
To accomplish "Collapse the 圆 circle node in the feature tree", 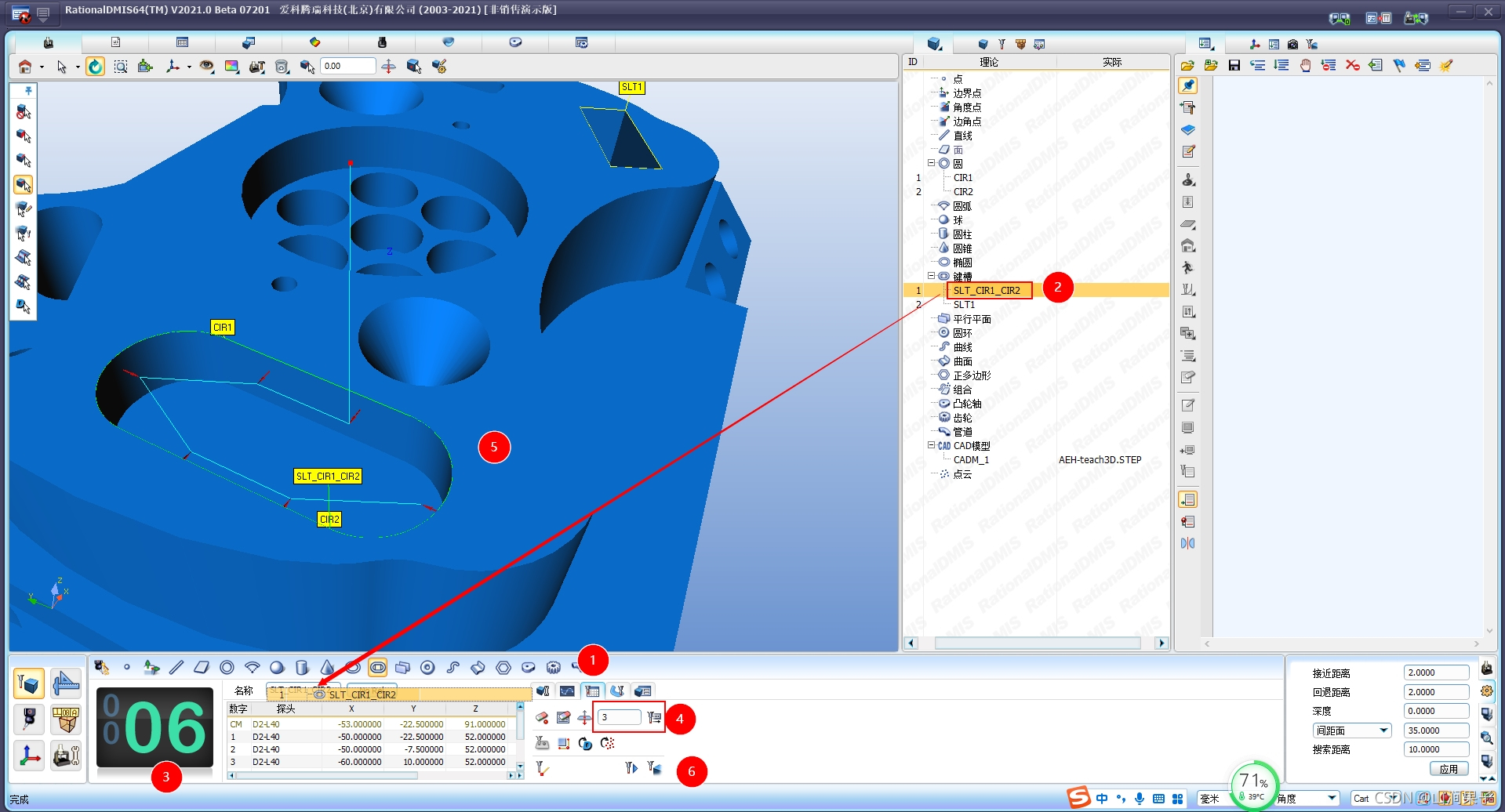I will point(932,163).
